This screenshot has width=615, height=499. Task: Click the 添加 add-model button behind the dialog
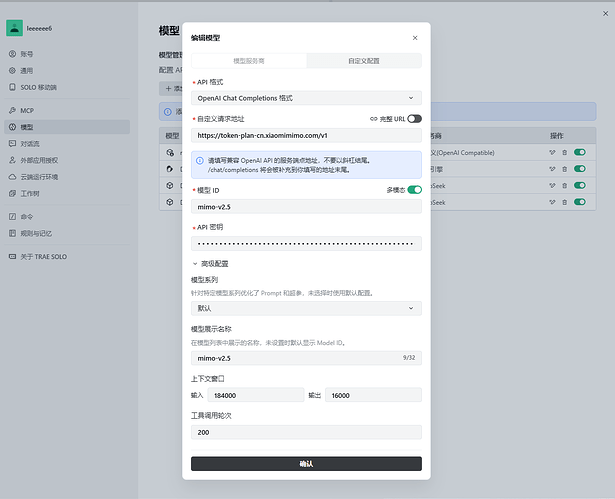pos(171,89)
